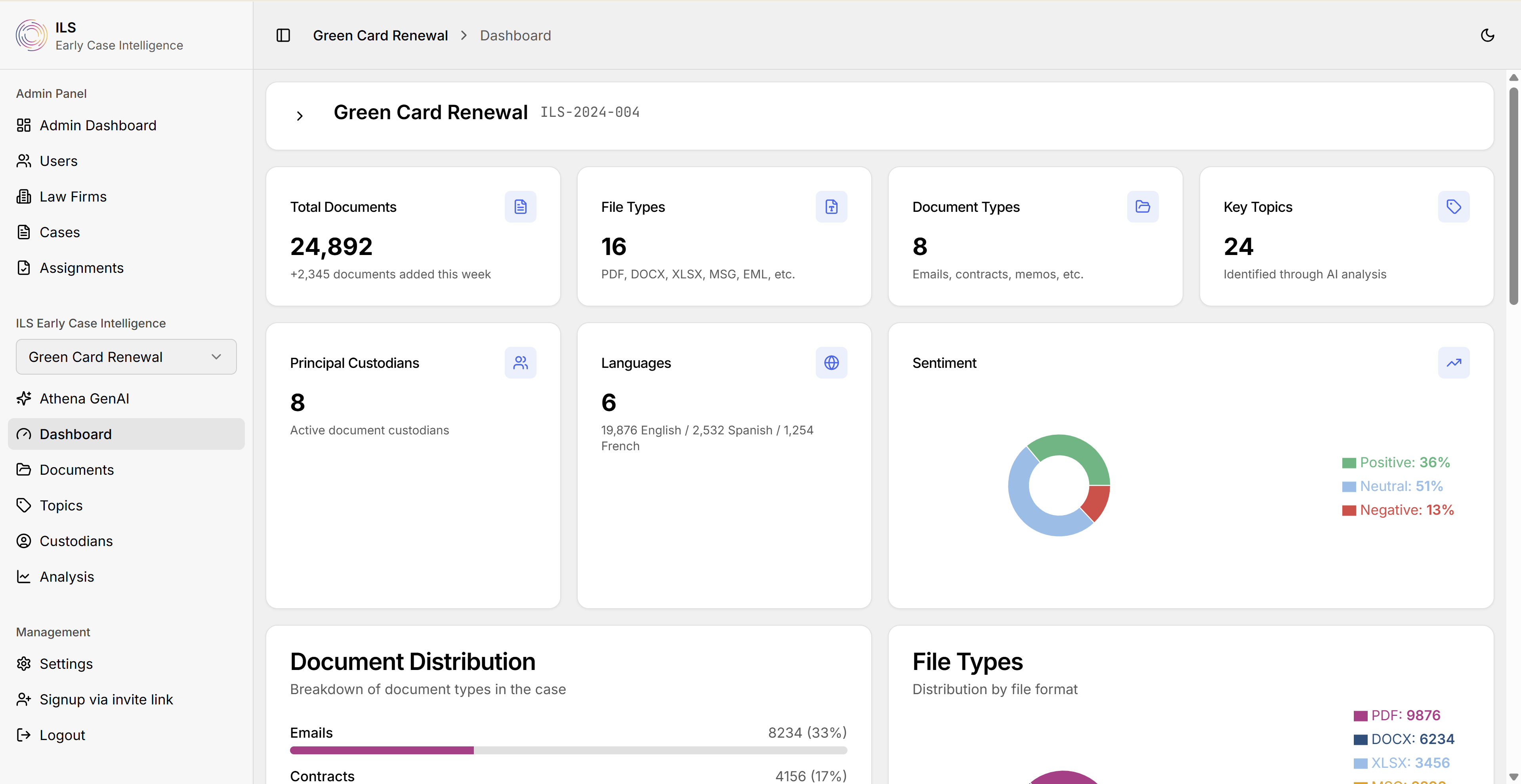Click the Document Types folder icon
The image size is (1521, 784).
[x=1143, y=206]
